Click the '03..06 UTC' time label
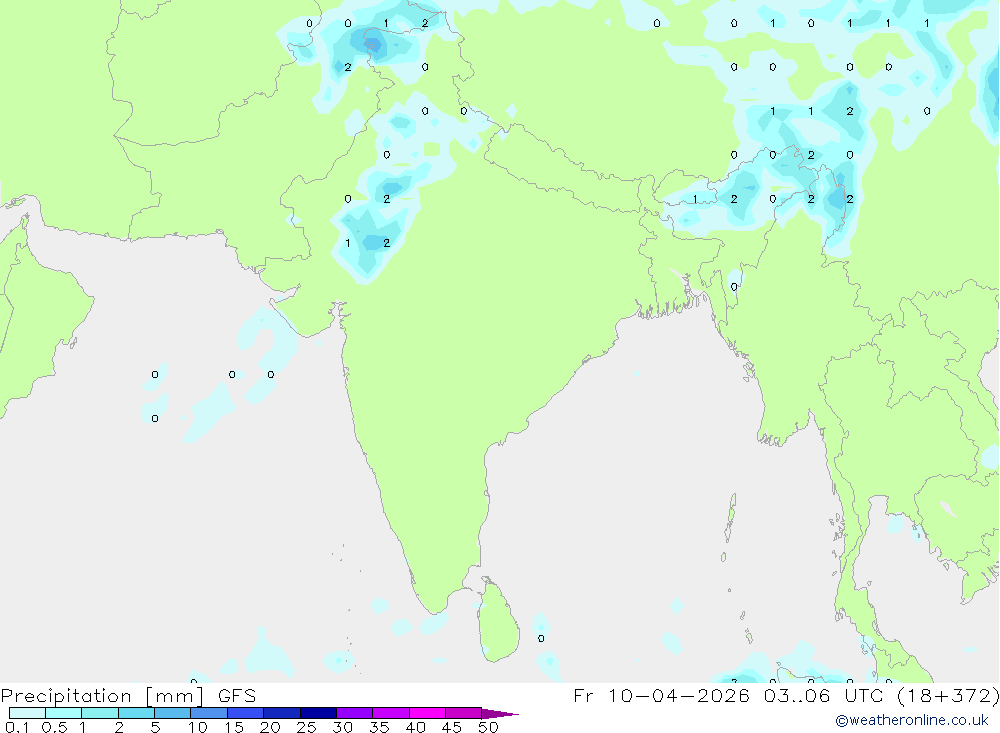This screenshot has width=1000, height=733. pyautogui.click(x=823, y=696)
